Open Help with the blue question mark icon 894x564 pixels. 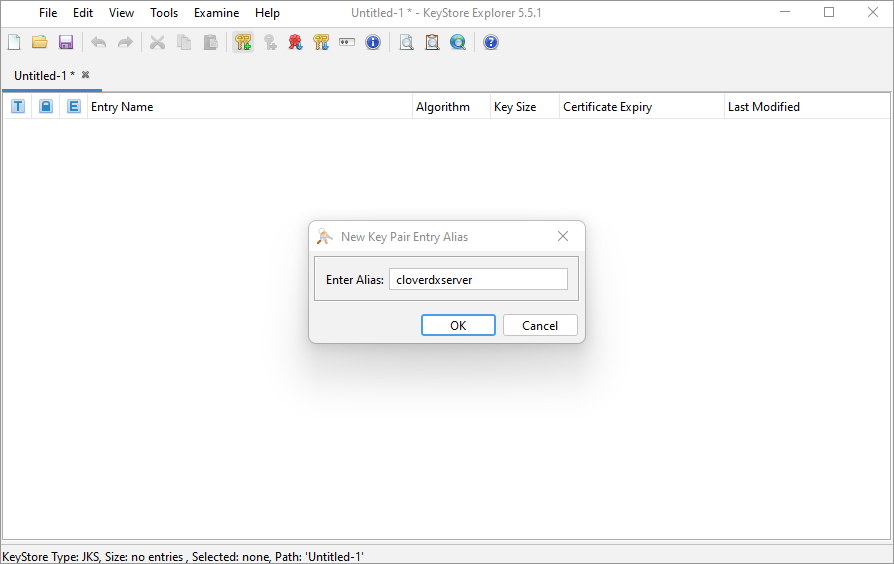[x=491, y=42]
